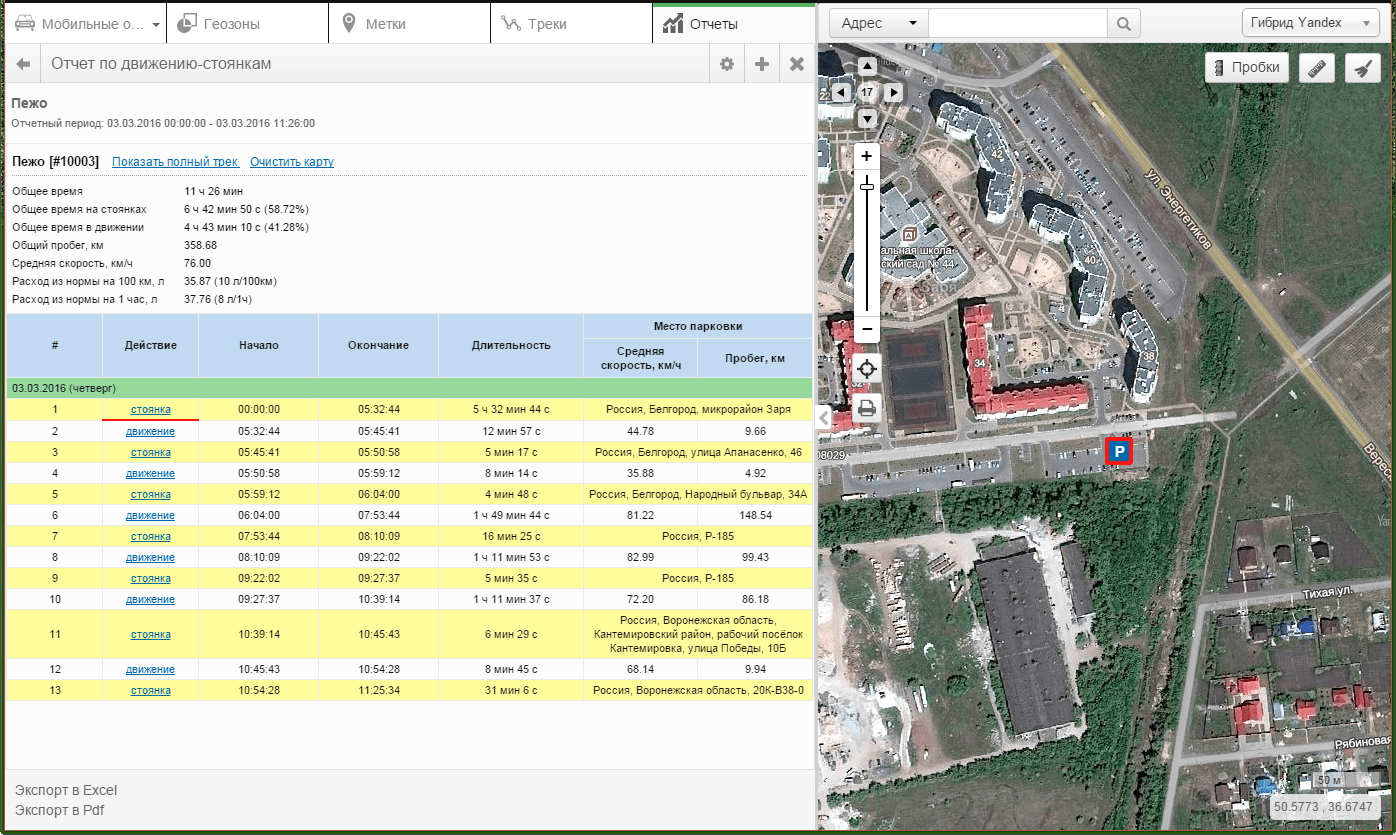Open стоянка link starting at 05:45:41
Image resolution: width=1396 pixels, height=835 pixels.
150,453
